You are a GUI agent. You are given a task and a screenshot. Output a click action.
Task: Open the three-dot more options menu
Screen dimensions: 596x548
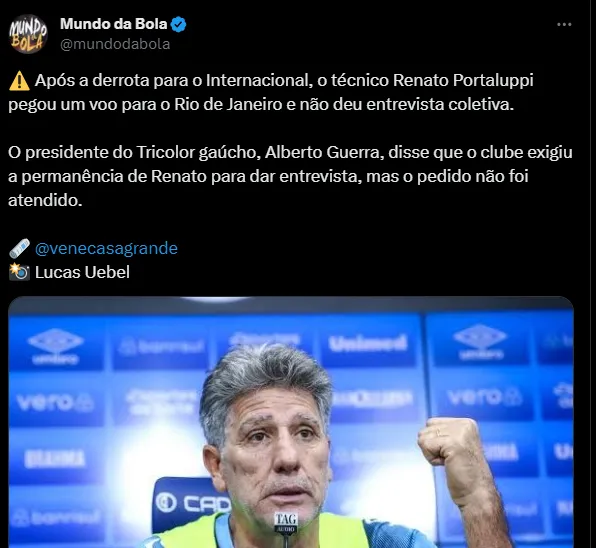tap(564, 24)
